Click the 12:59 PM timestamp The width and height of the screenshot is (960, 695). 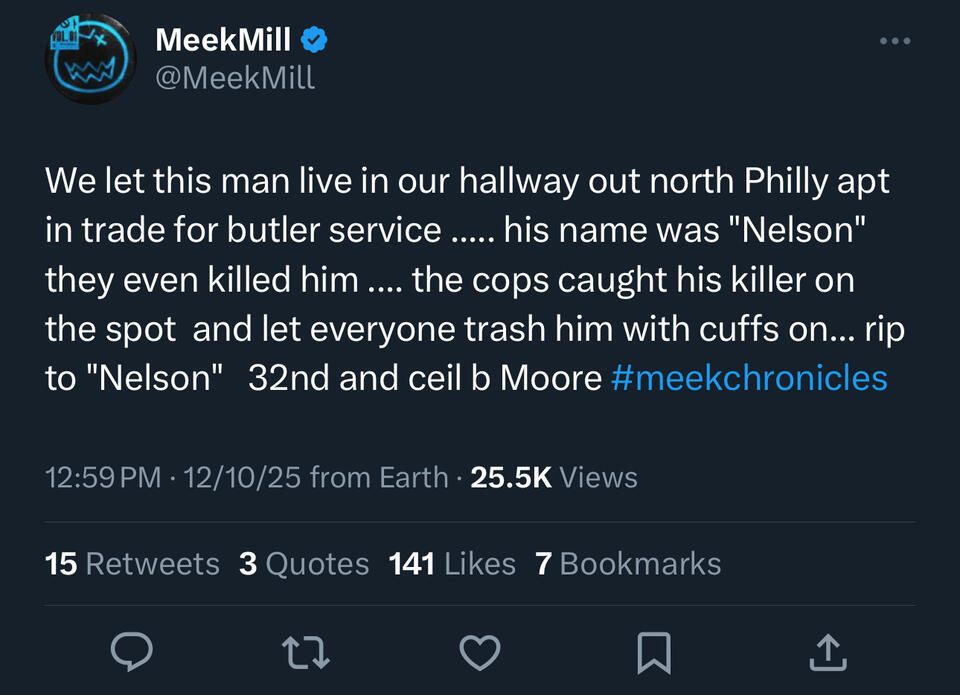[103, 477]
